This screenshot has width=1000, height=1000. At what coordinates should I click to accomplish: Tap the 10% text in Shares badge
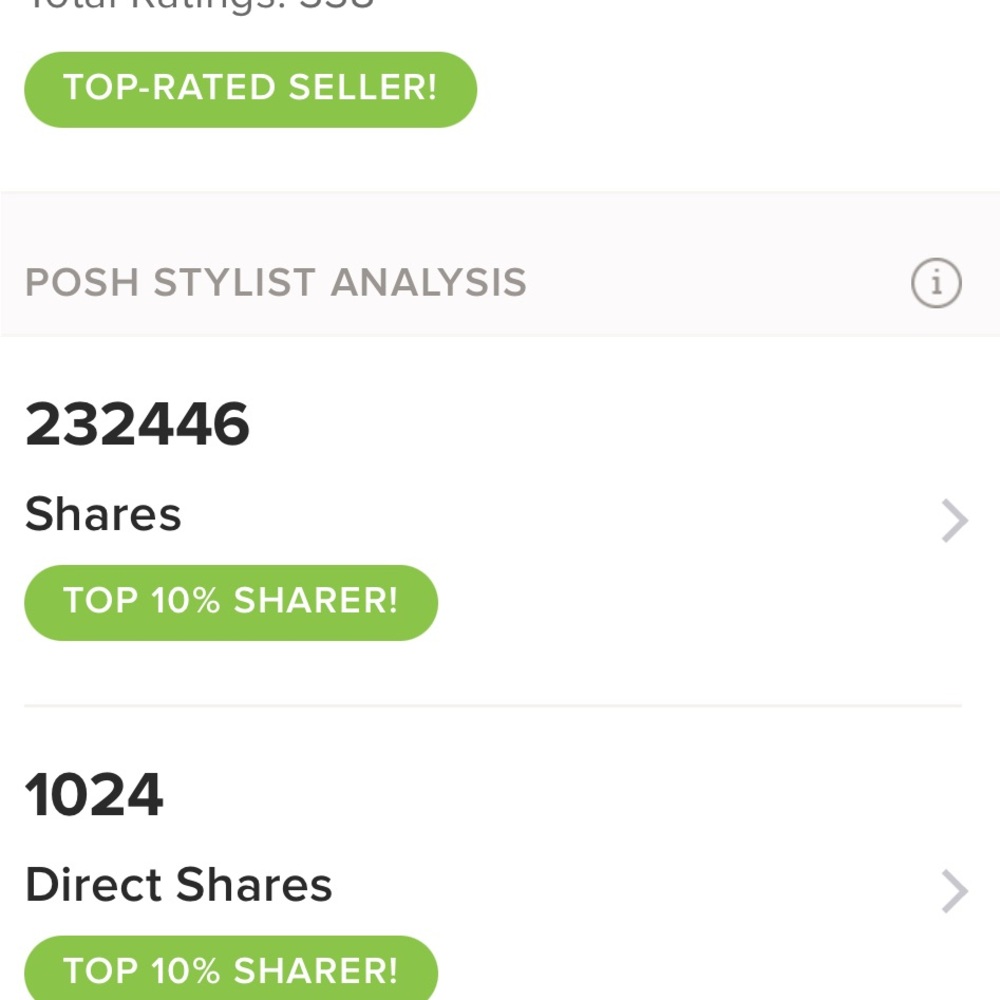click(186, 601)
